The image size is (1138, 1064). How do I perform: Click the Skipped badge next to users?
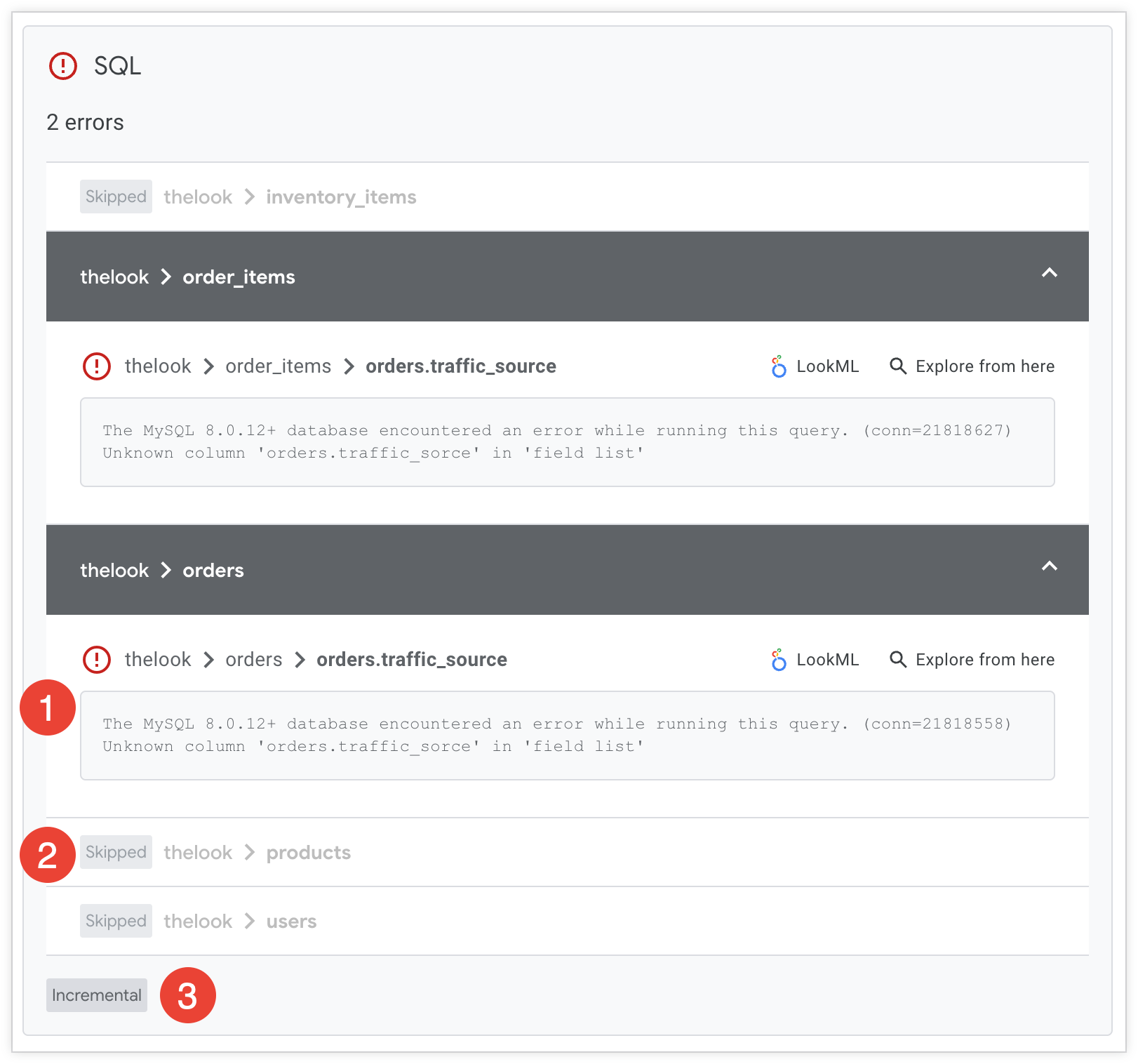point(115,920)
